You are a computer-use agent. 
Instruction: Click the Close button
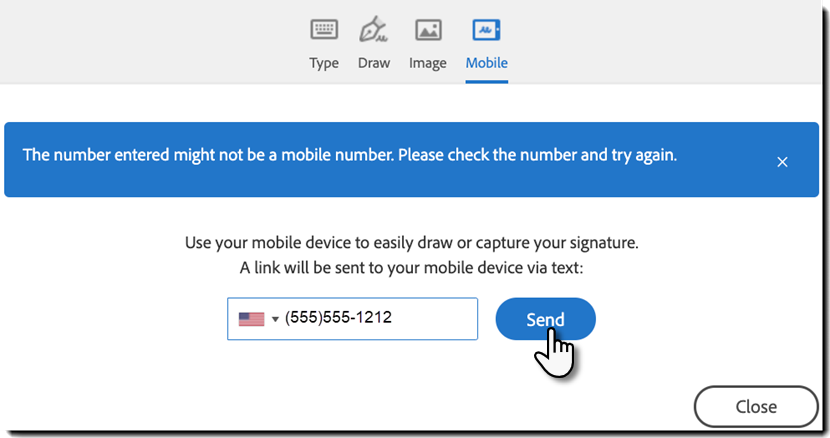coord(755,407)
